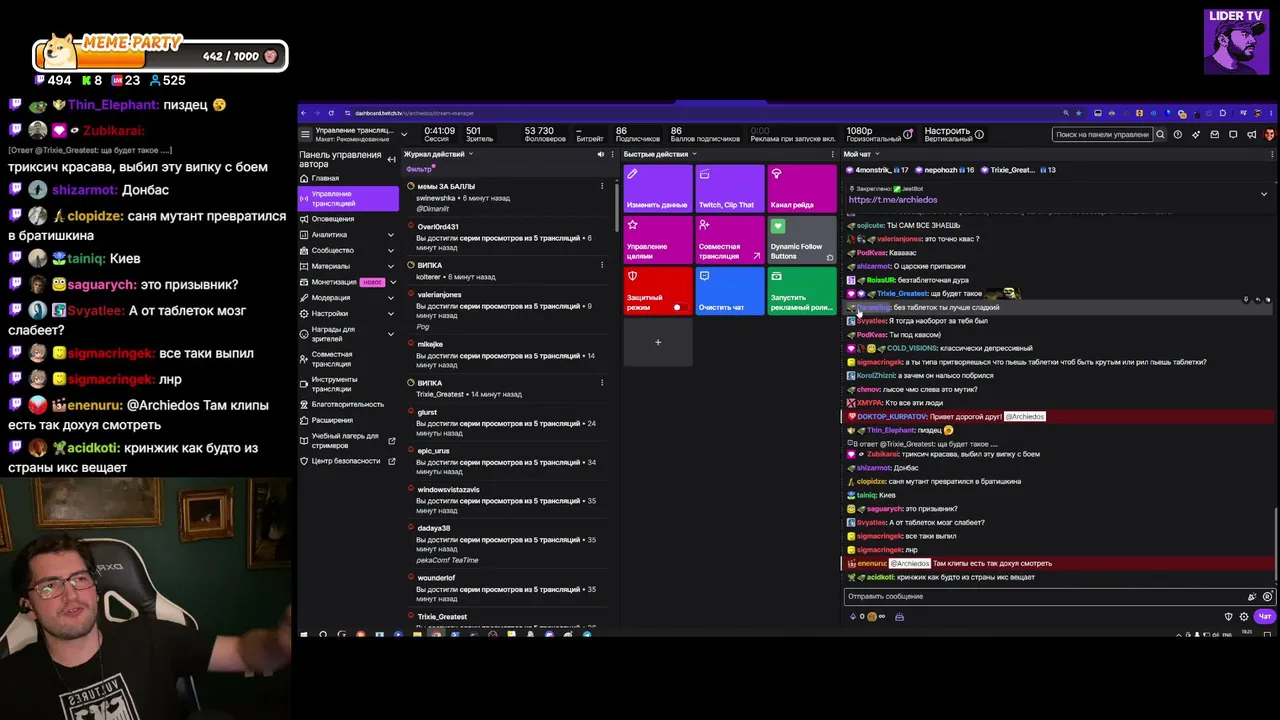Click the Twitch, Clip That quick action
The width and height of the screenshot is (1280, 720).
point(730,188)
